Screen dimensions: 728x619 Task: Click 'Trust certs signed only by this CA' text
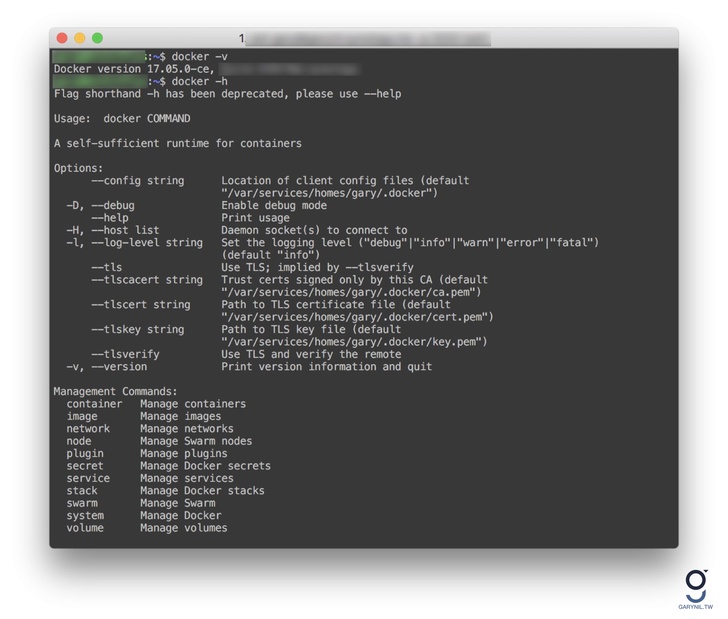click(326, 280)
